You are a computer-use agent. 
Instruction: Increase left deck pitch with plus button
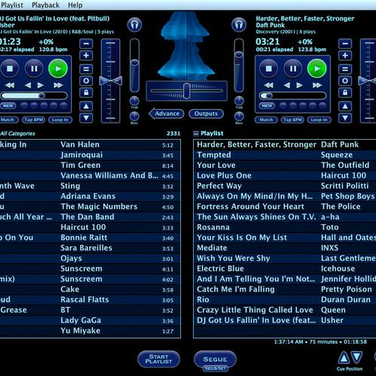coord(86,56)
